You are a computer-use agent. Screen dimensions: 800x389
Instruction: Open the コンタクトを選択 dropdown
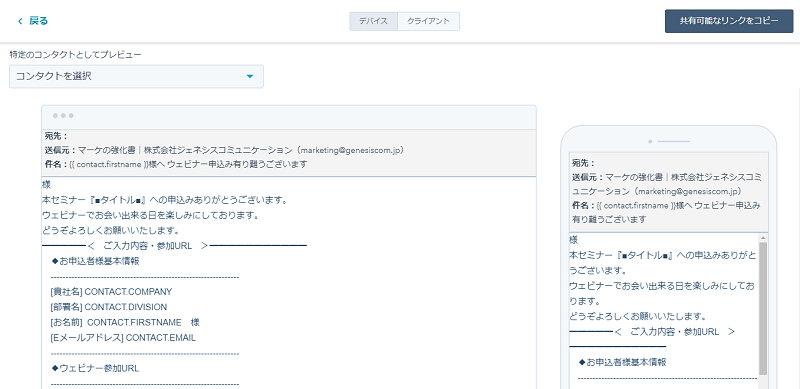[x=136, y=77]
